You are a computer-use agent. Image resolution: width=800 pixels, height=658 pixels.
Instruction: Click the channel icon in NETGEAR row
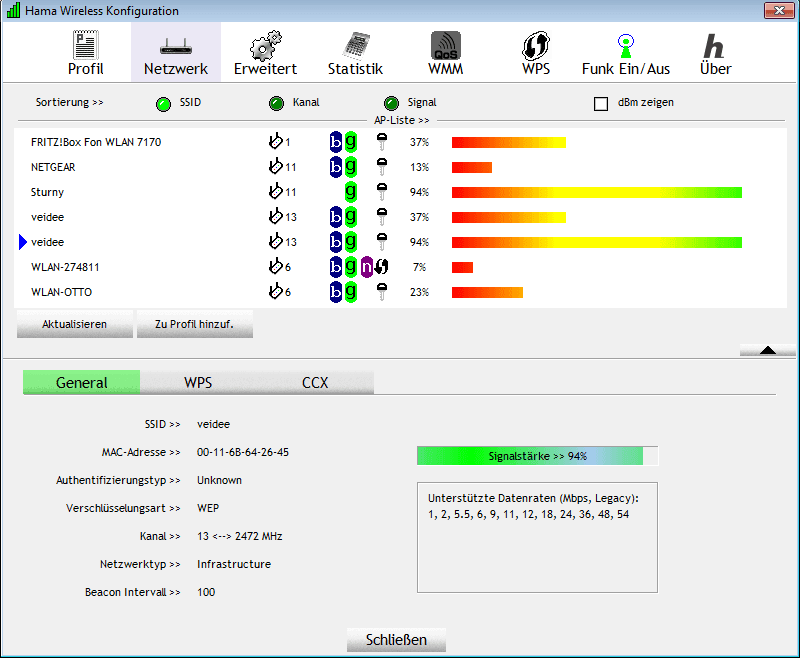click(x=276, y=166)
